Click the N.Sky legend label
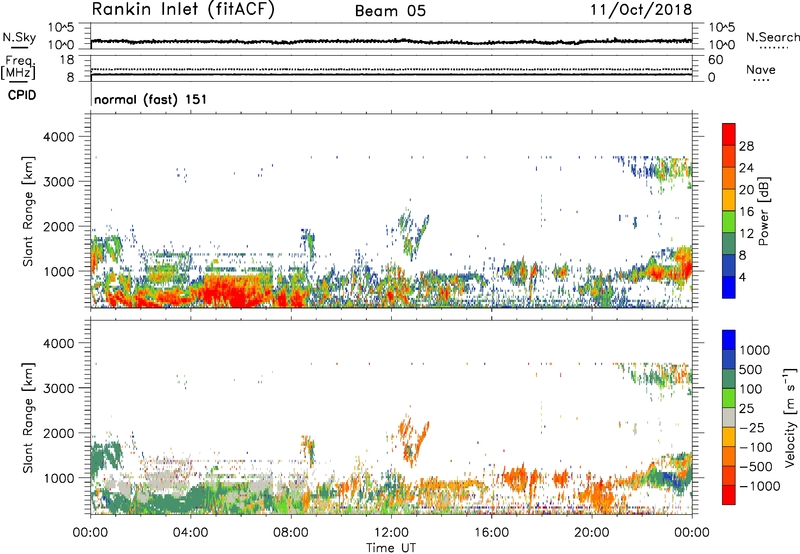 tap(19, 37)
